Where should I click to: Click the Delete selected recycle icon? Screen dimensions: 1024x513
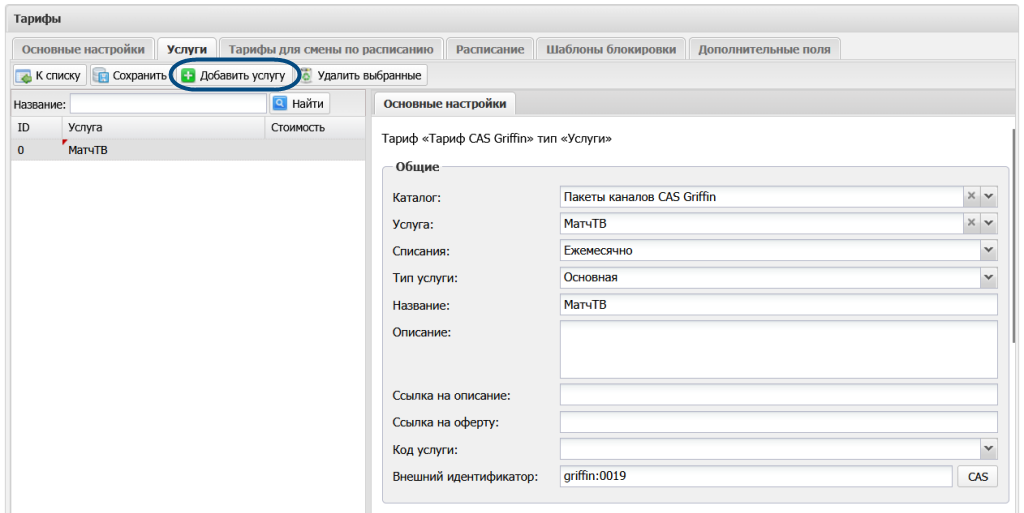tap(306, 76)
